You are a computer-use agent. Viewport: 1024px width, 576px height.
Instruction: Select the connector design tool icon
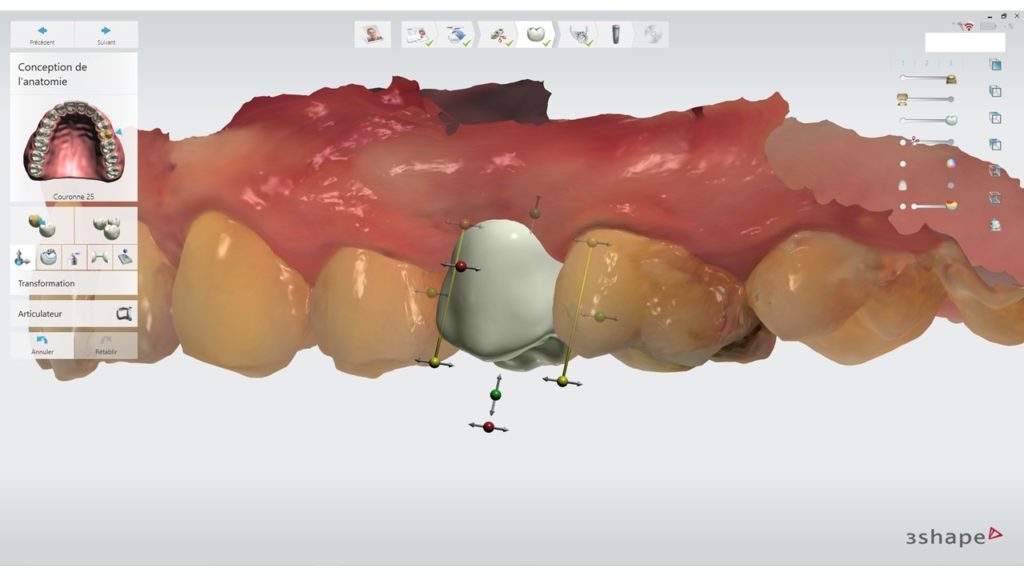pyautogui.click(x=100, y=257)
